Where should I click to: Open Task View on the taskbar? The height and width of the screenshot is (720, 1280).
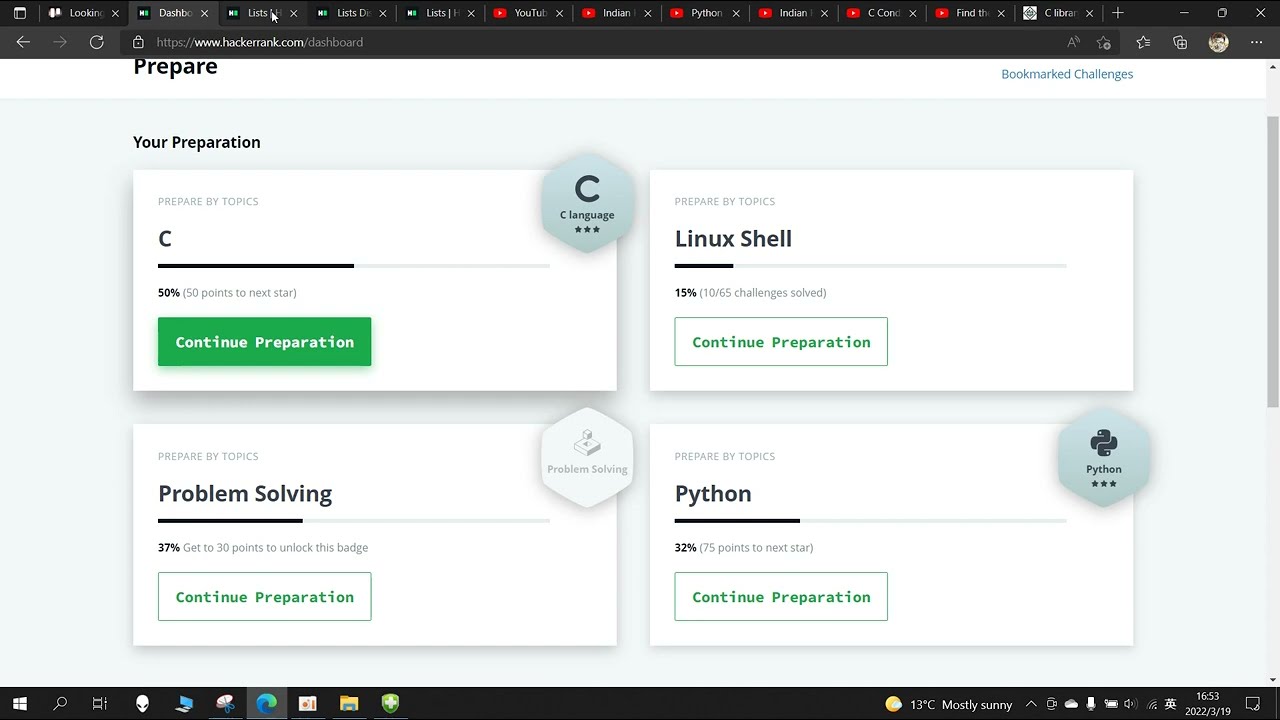[x=100, y=704]
